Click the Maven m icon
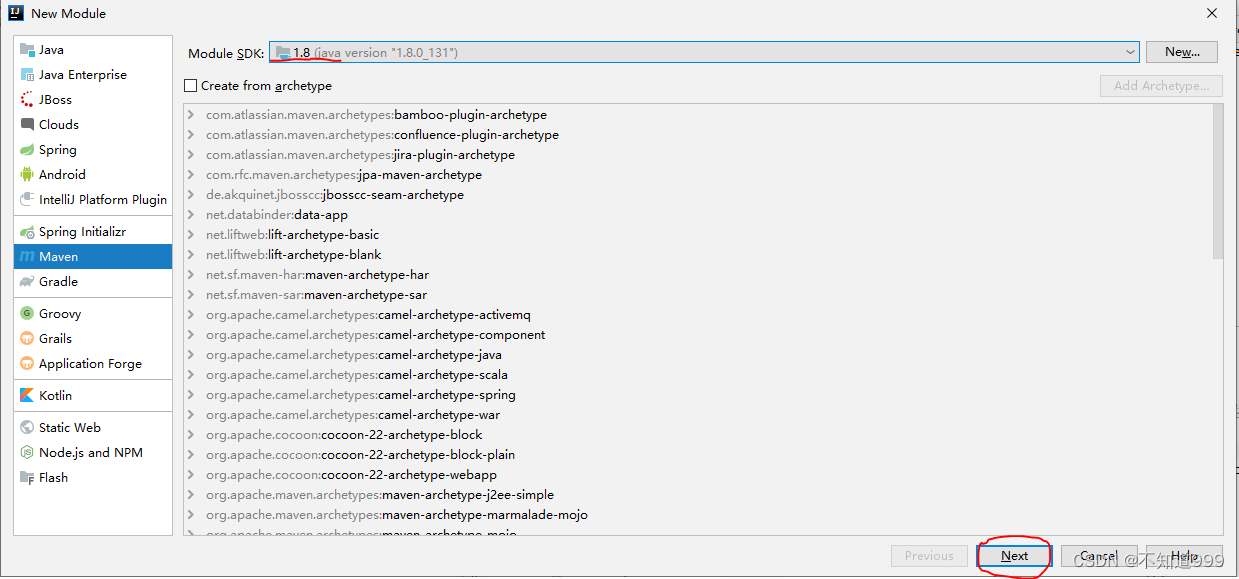This screenshot has width=1239, height=579. tap(27, 257)
